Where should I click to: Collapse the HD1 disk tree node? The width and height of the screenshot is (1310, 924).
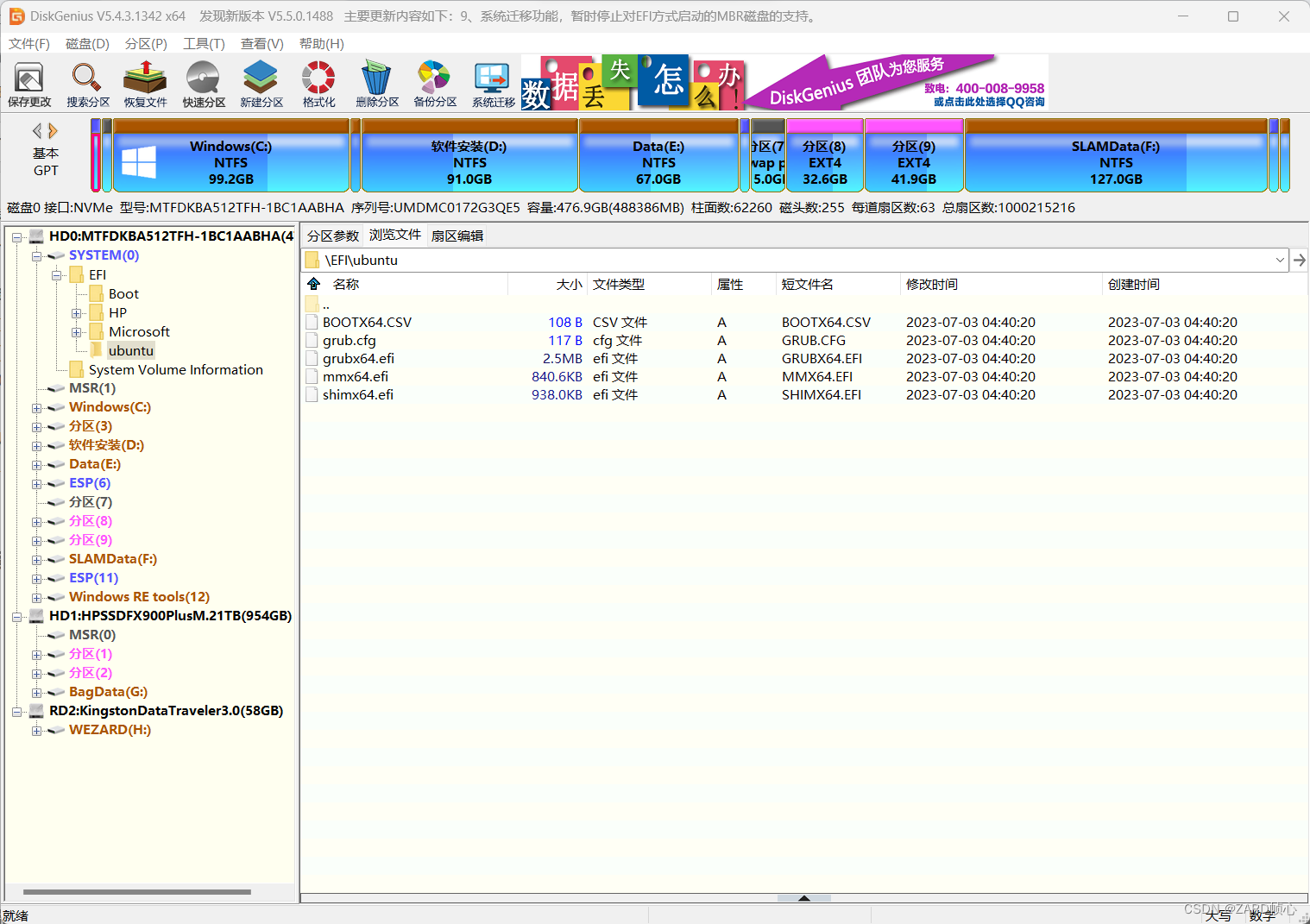(17, 616)
